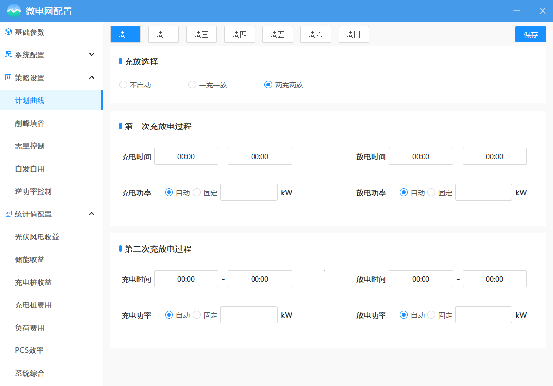
Task: Switch to the second day tab
Action: pyautogui.click(x=163, y=34)
